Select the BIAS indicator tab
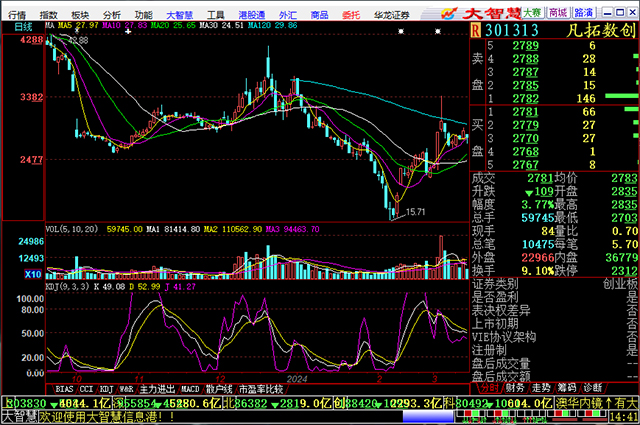 pyautogui.click(x=64, y=389)
